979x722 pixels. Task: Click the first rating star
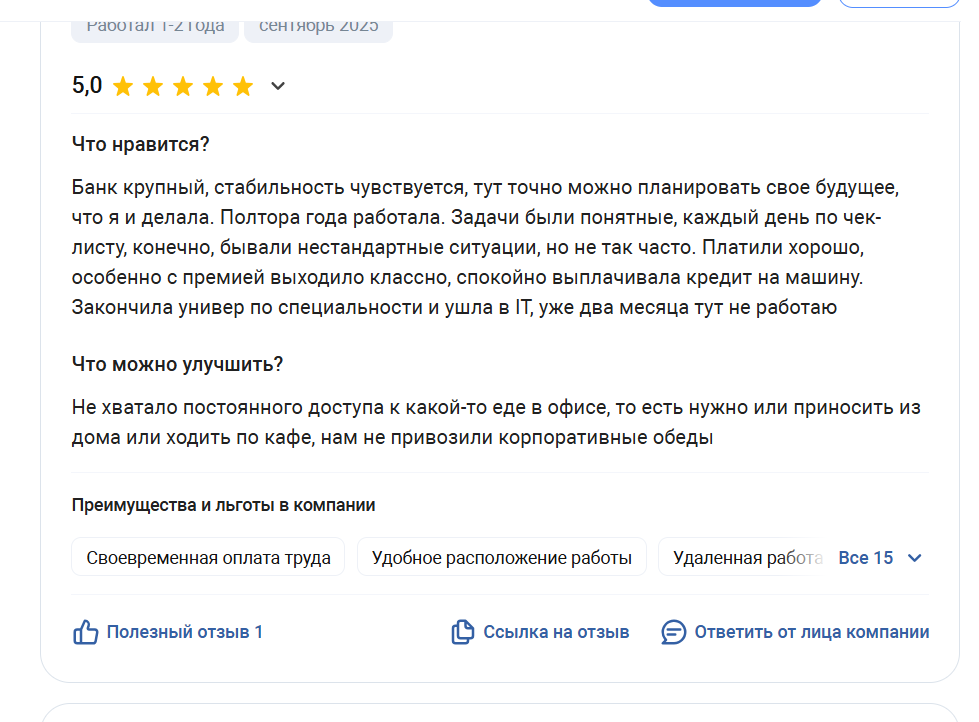tap(123, 86)
